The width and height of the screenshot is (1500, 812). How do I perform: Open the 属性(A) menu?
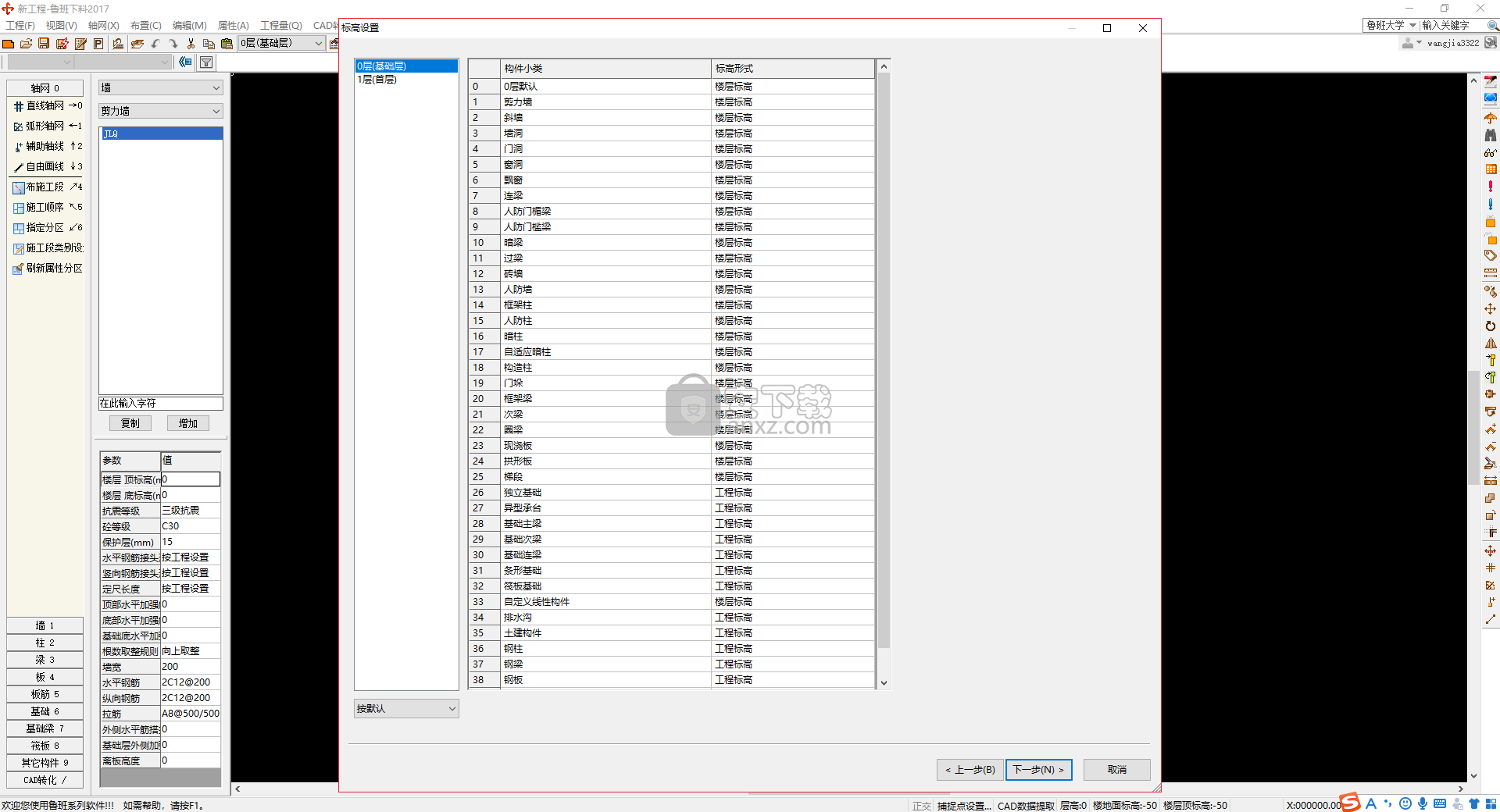pyautogui.click(x=233, y=26)
